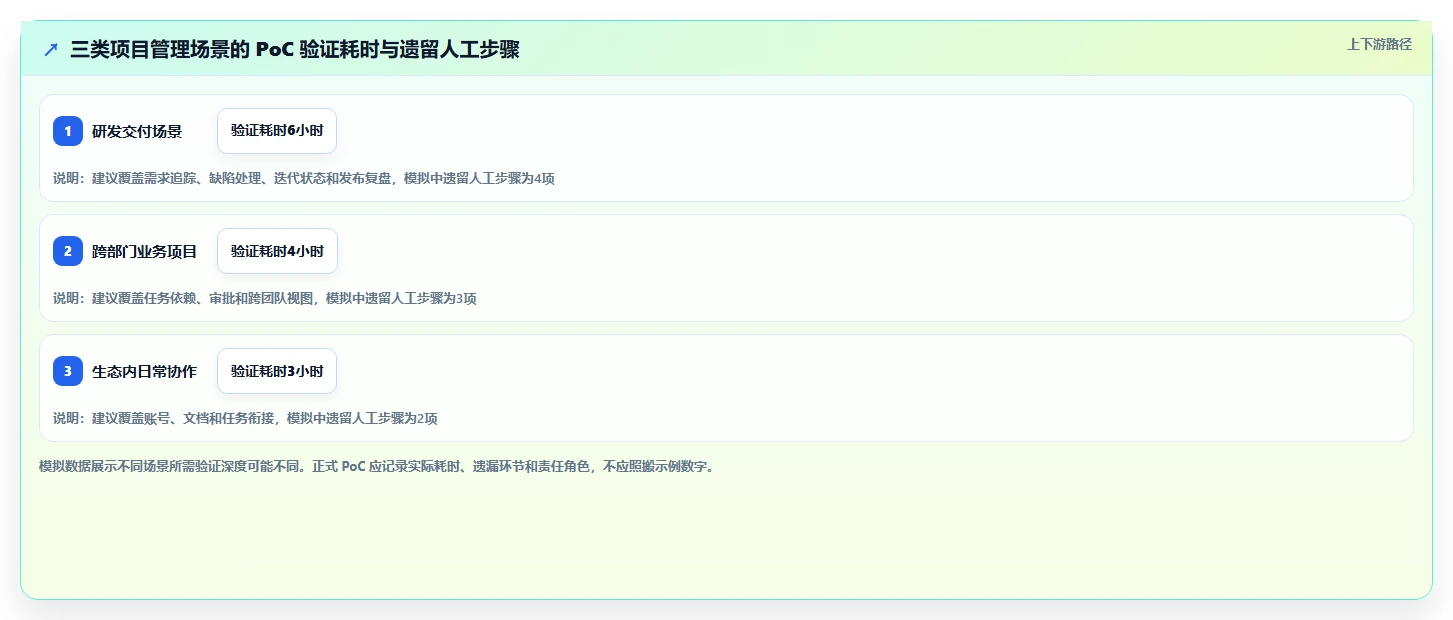Screen dimensions: 1453x620
Task: Click the description mentioning 遗留人工步骤为2项
Action: [245, 418]
